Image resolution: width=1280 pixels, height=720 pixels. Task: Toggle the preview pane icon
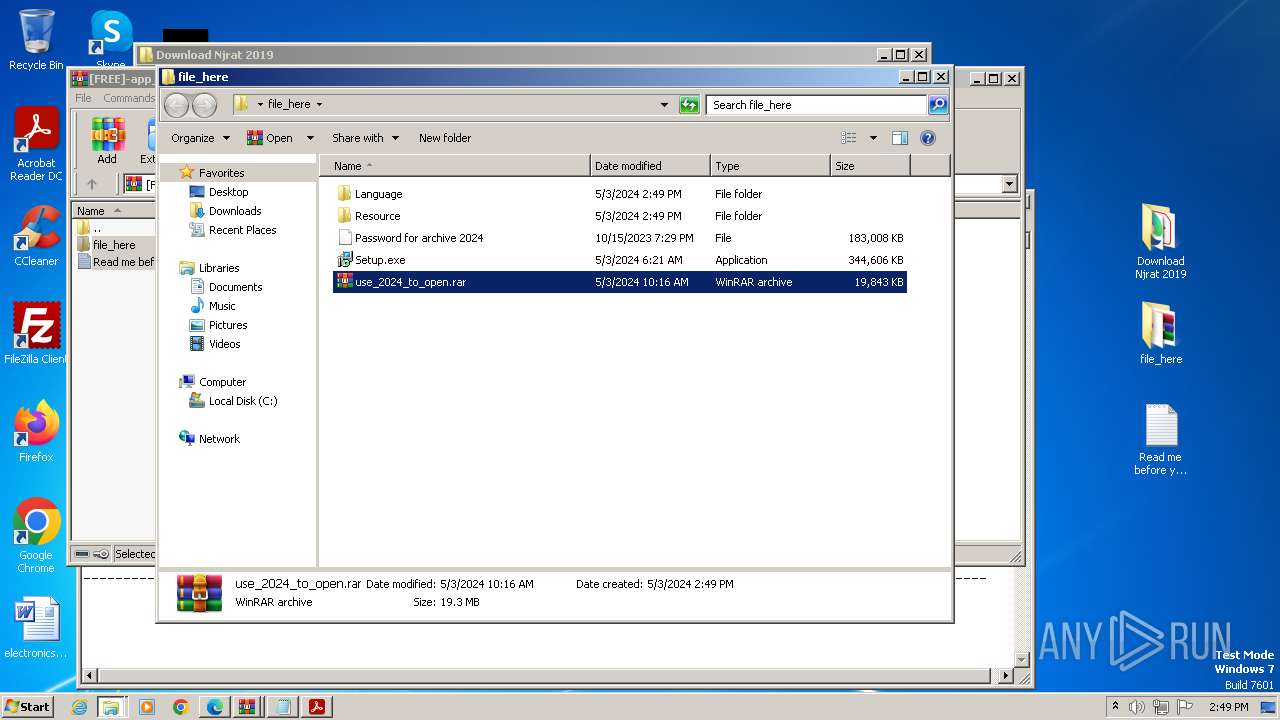coord(899,138)
